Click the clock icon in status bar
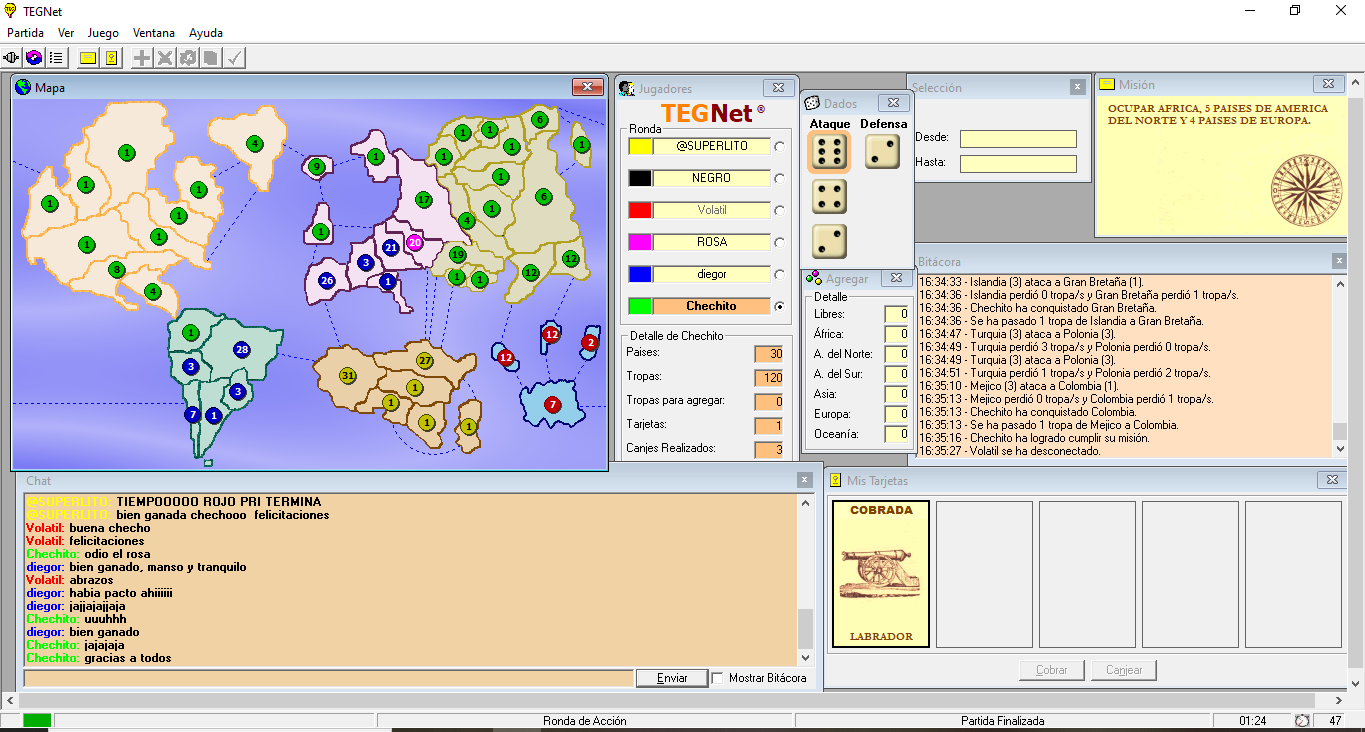 pos(1302,721)
